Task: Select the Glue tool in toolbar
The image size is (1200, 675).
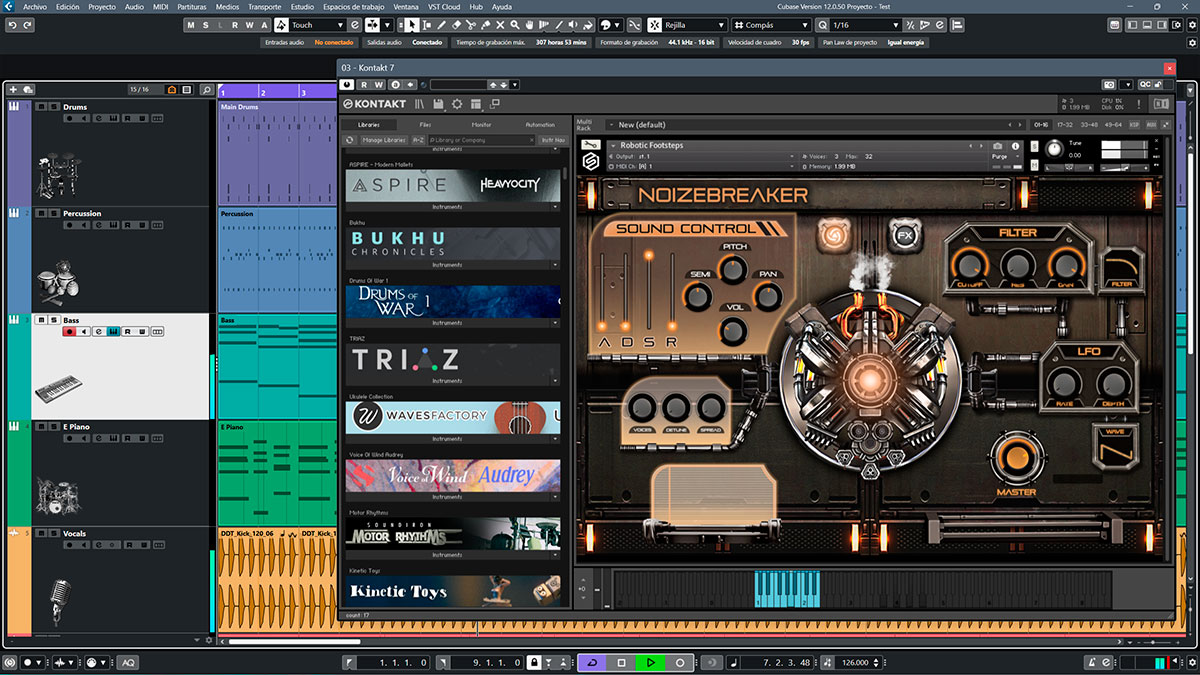Action: pyautogui.click(x=487, y=24)
